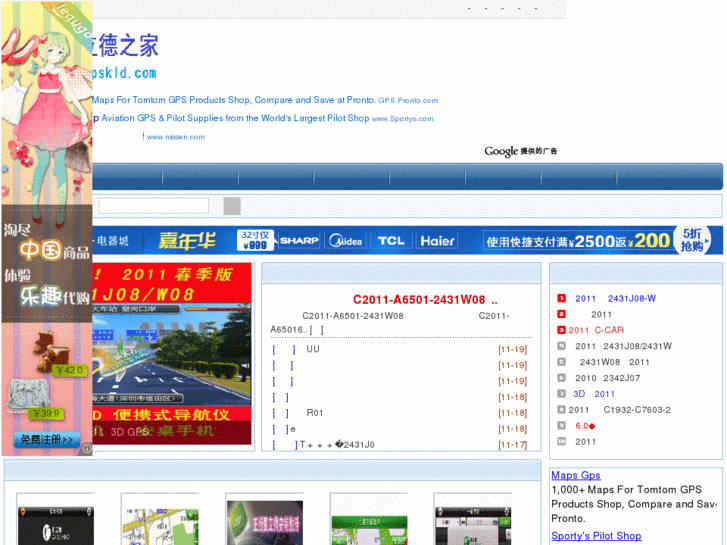Open the second street map thumbnail
This screenshot has width=727, height=545.
[x=160, y=527]
